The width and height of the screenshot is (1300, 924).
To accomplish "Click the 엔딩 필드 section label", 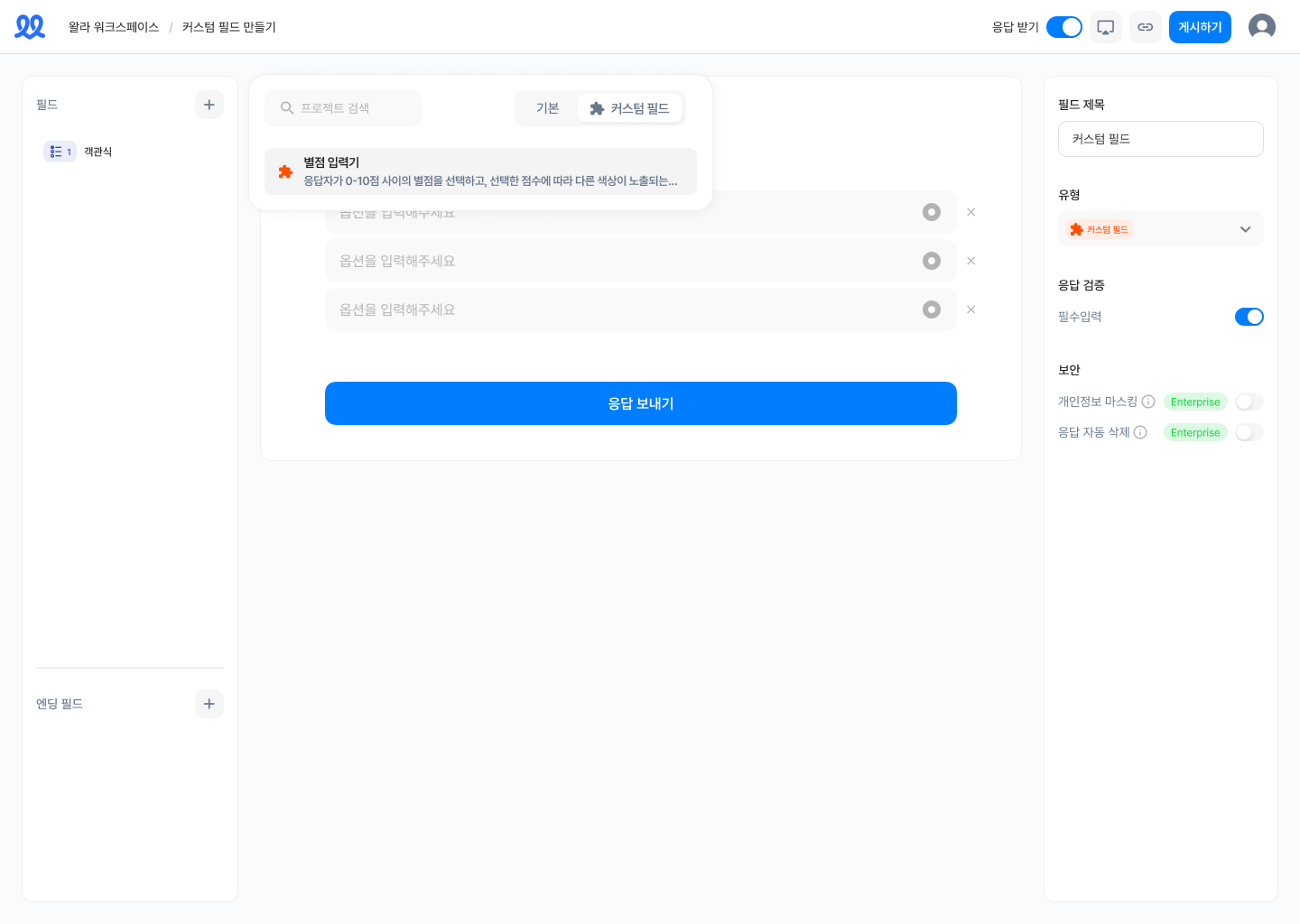I will pyautogui.click(x=60, y=704).
